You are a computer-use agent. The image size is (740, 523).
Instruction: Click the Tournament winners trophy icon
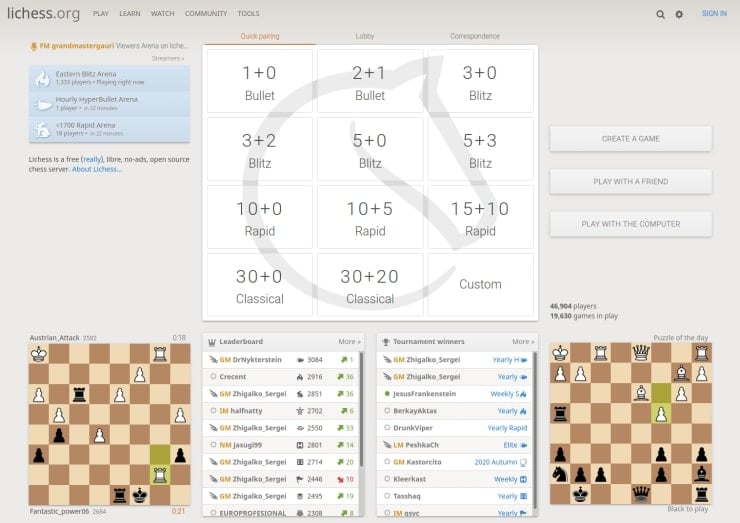click(x=386, y=341)
